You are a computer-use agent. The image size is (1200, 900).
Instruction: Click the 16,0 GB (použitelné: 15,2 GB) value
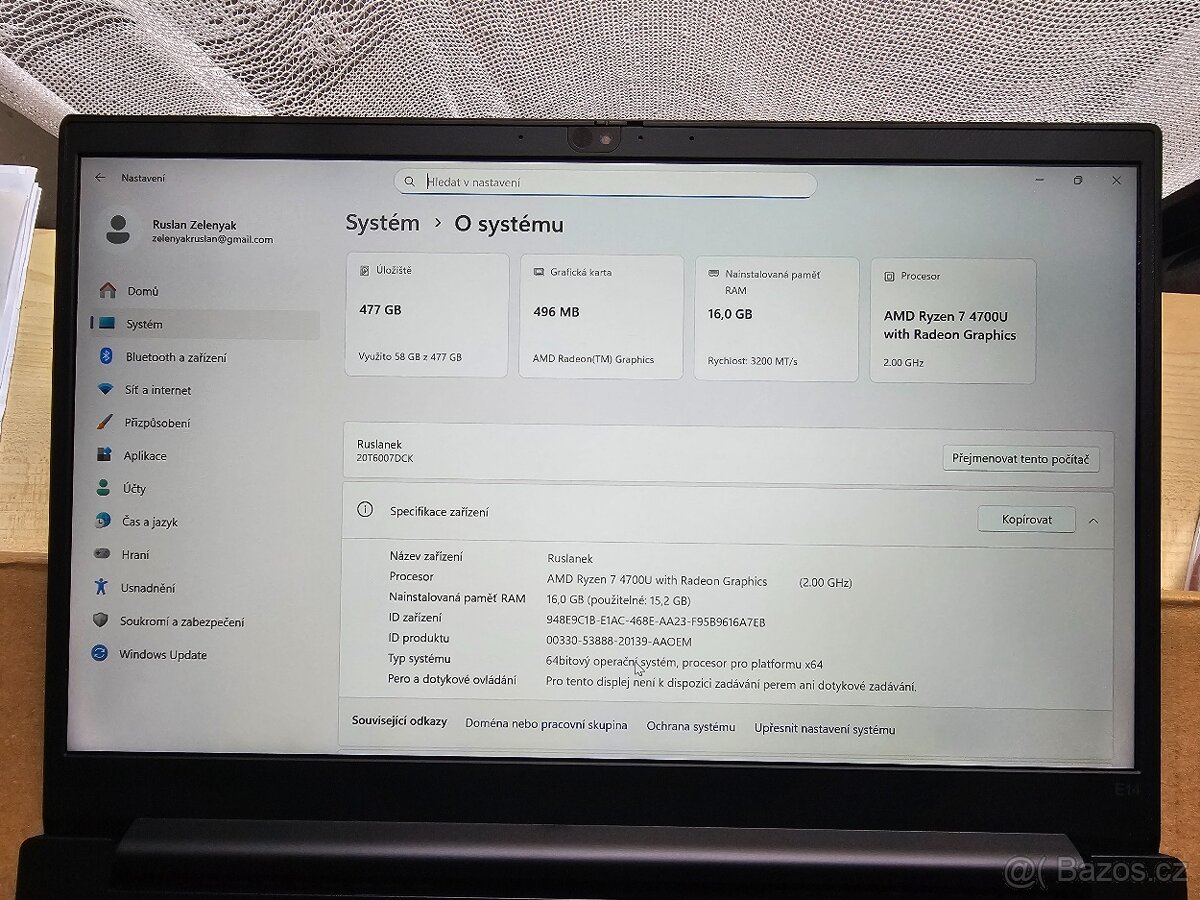point(618,600)
